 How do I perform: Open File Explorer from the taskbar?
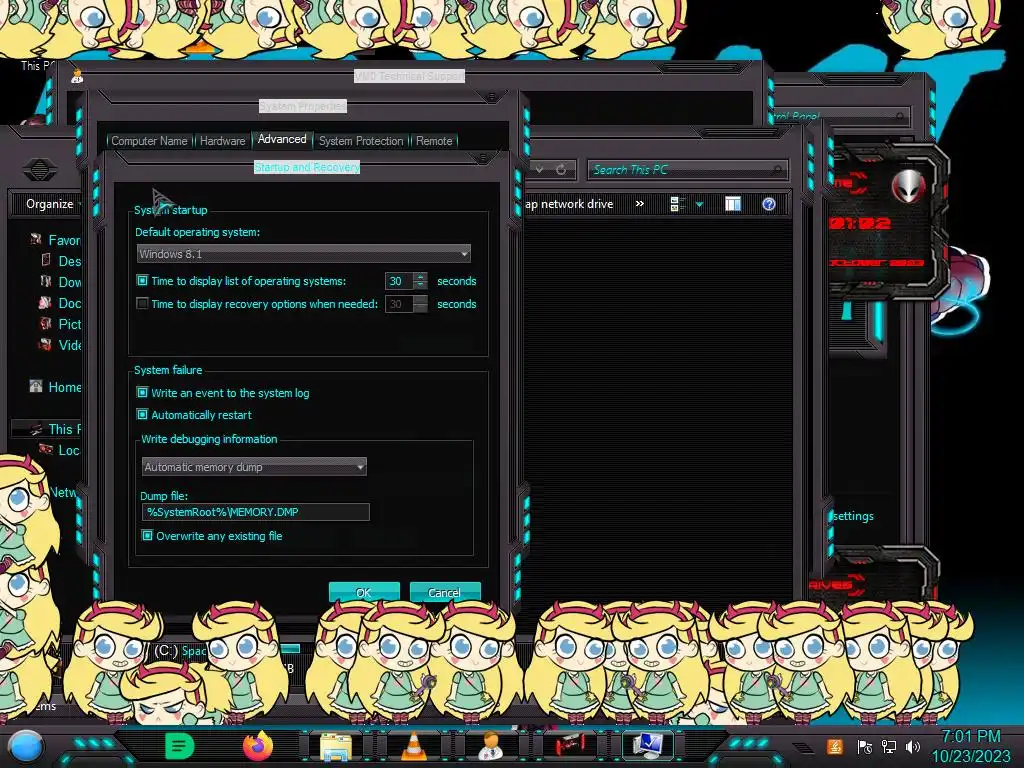[336, 746]
